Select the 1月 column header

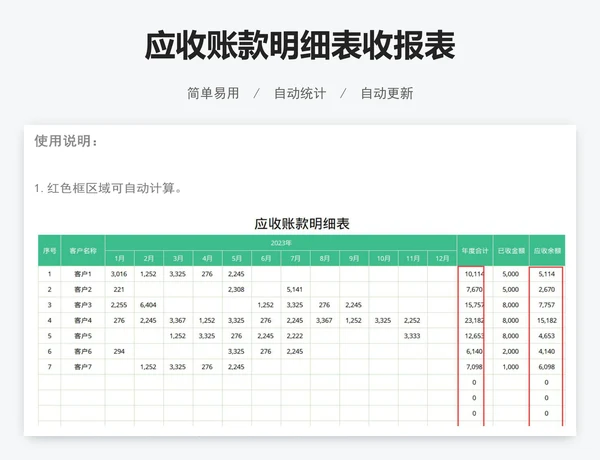click(x=119, y=259)
